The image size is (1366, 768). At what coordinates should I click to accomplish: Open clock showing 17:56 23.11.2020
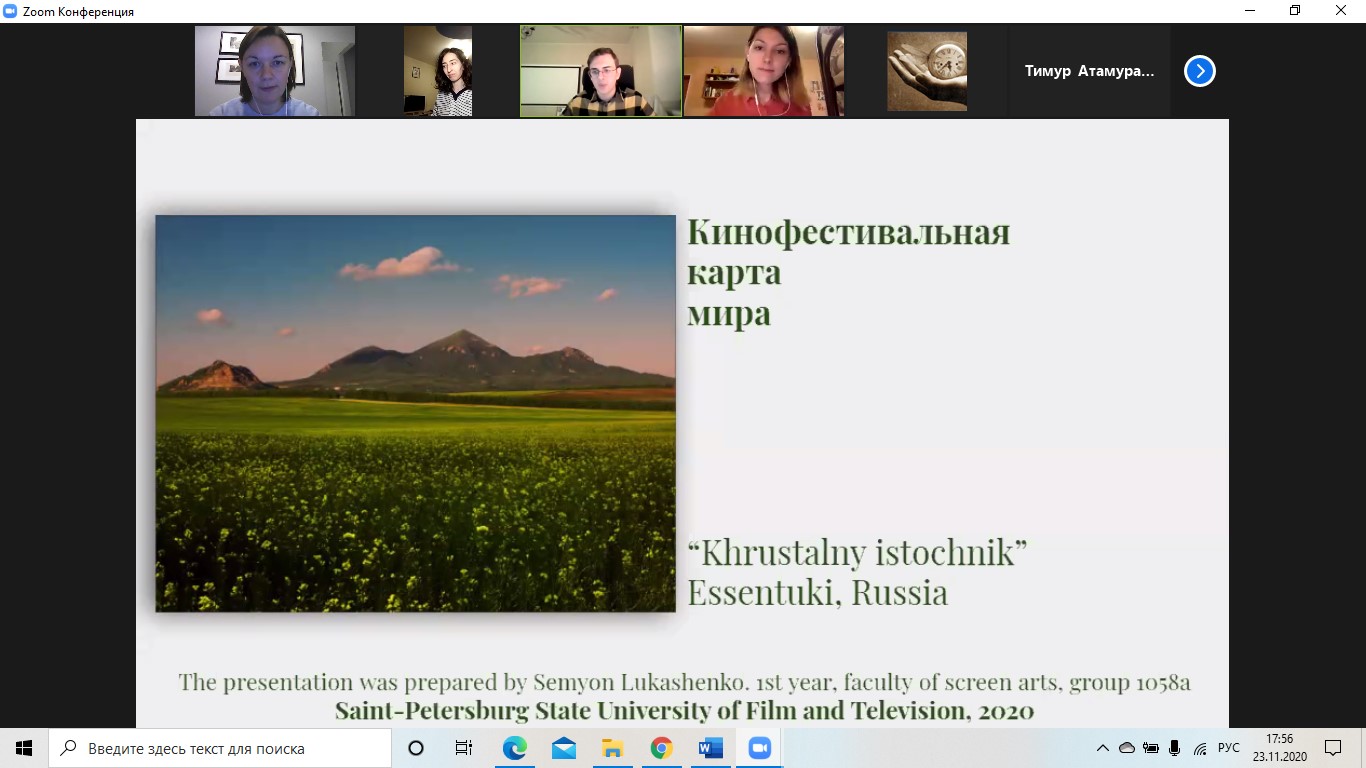(1279, 748)
